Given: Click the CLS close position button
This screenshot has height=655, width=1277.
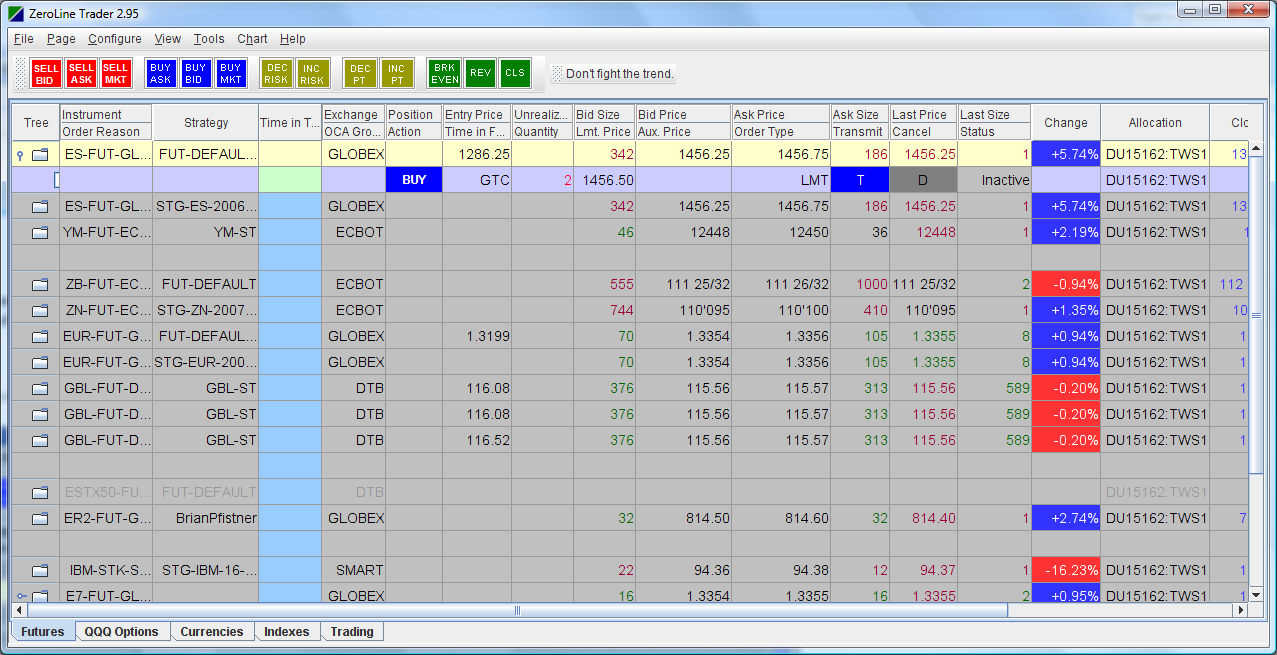Looking at the screenshot, I should [515, 73].
